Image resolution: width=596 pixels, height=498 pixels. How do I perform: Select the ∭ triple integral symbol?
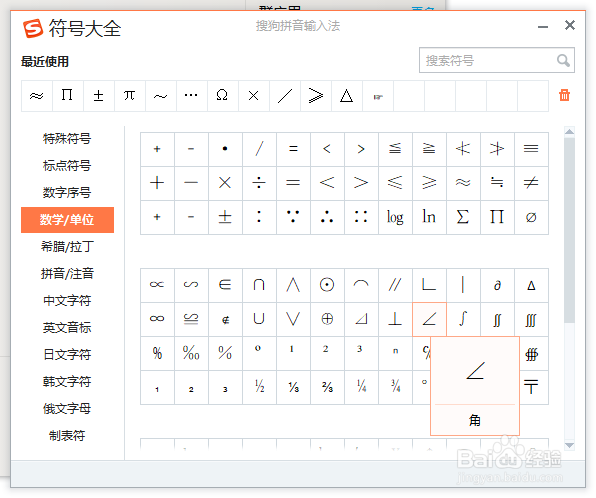[x=531, y=319]
